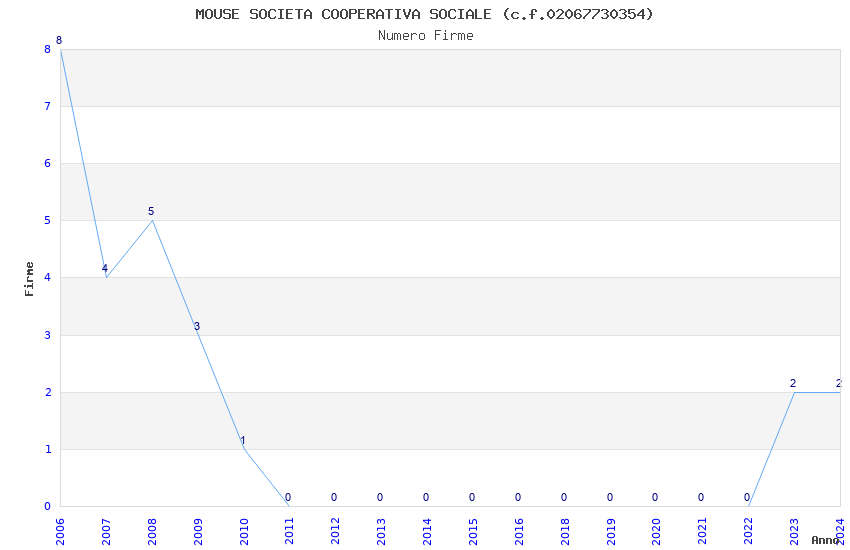Click the year label 2016
This screenshot has height=550, width=850.
click(519, 531)
